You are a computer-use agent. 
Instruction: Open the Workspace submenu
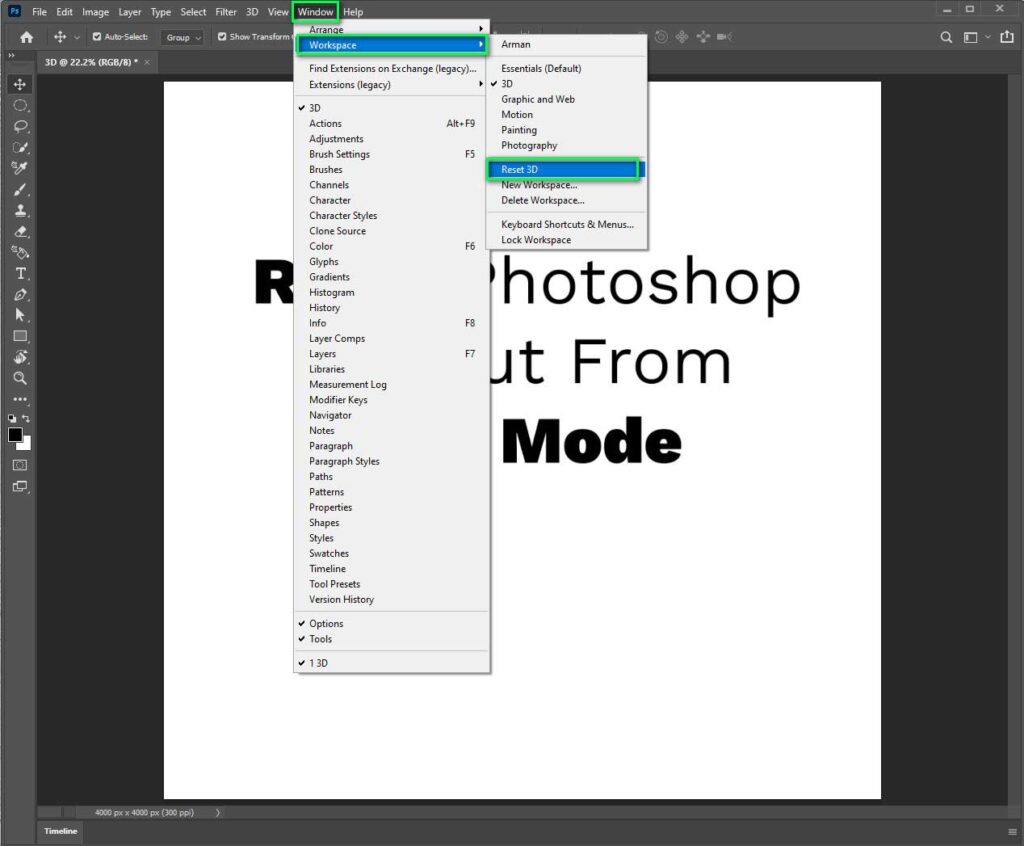coord(391,45)
